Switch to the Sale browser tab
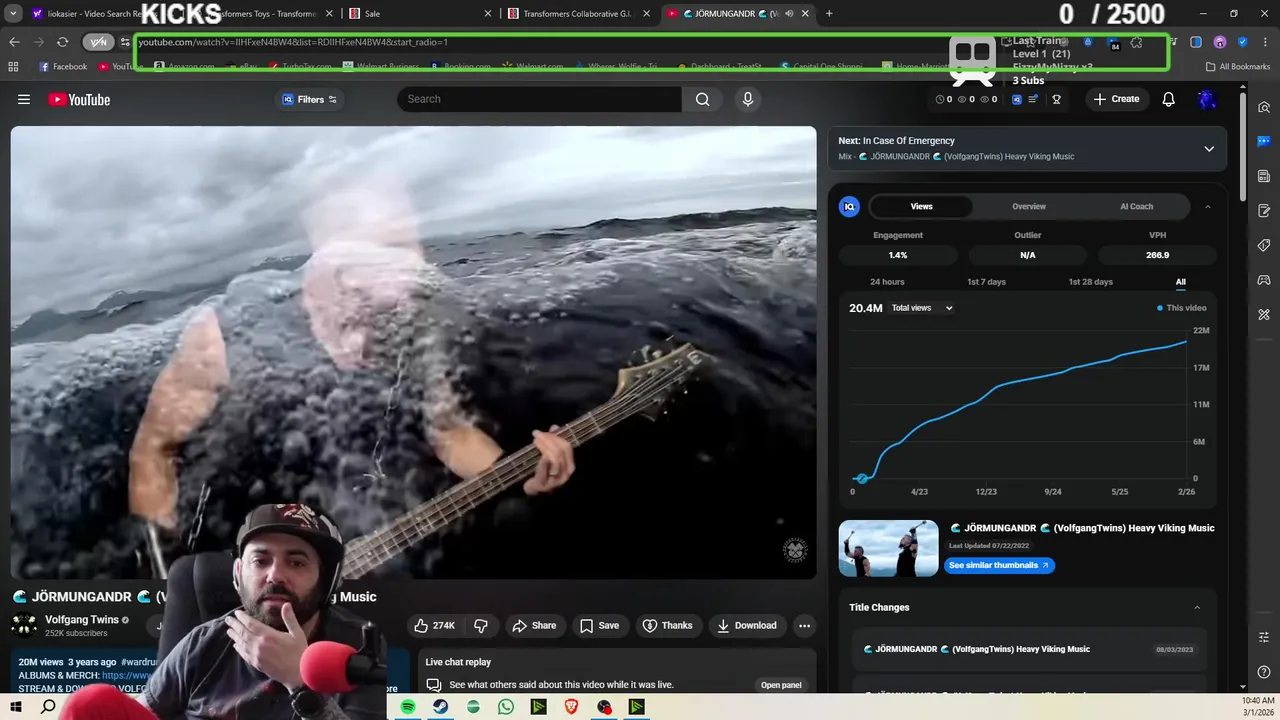This screenshot has width=1280, height=720. [x=418, y=14]
